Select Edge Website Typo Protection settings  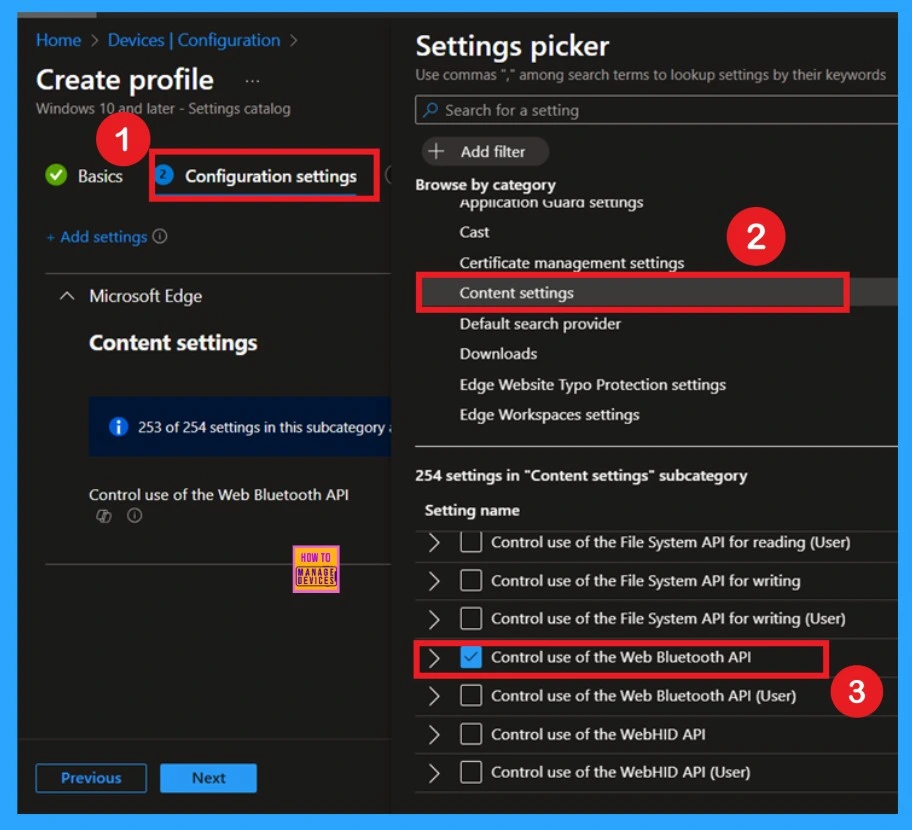592,384
